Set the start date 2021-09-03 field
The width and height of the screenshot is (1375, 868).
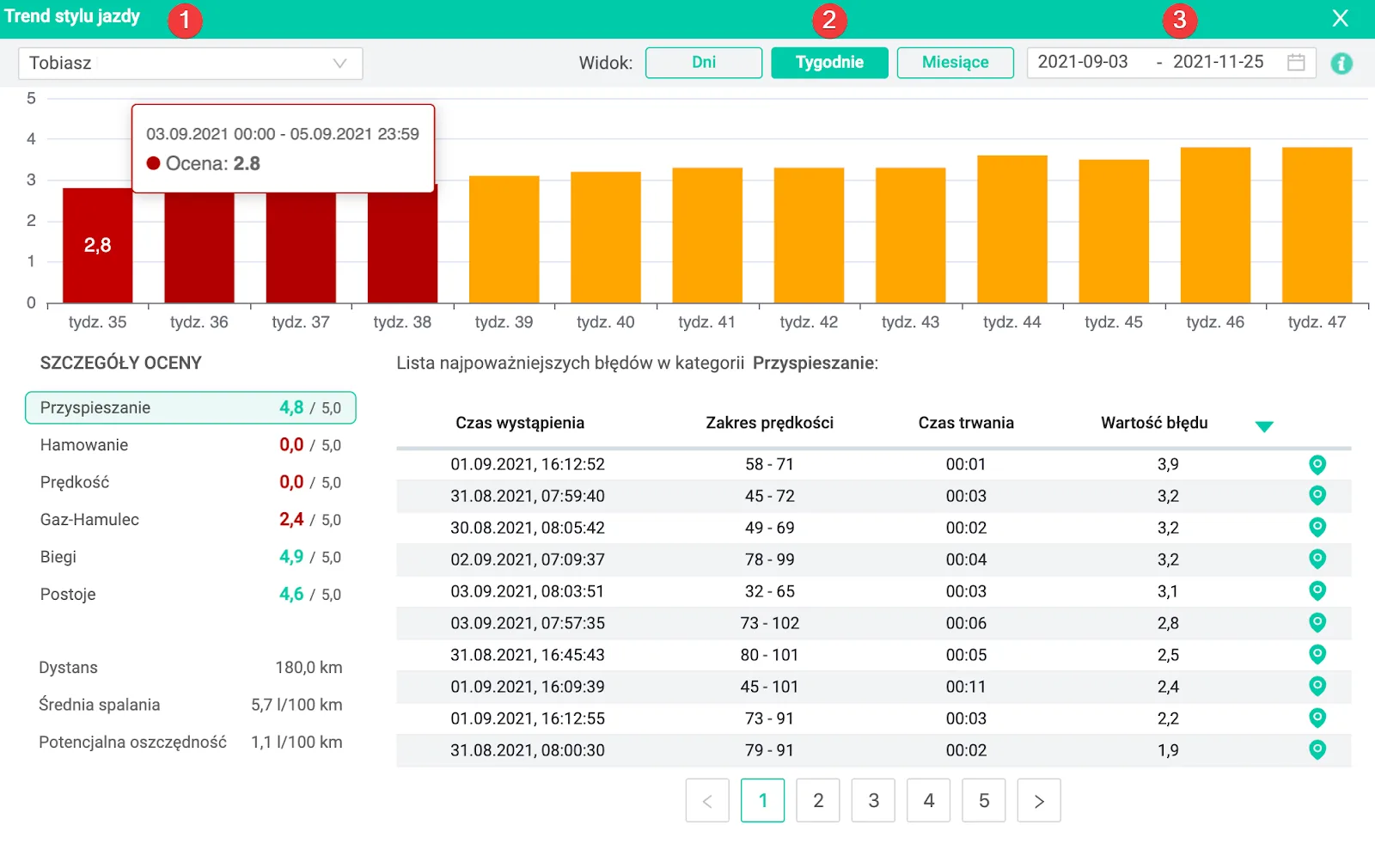click(1083, 62)
